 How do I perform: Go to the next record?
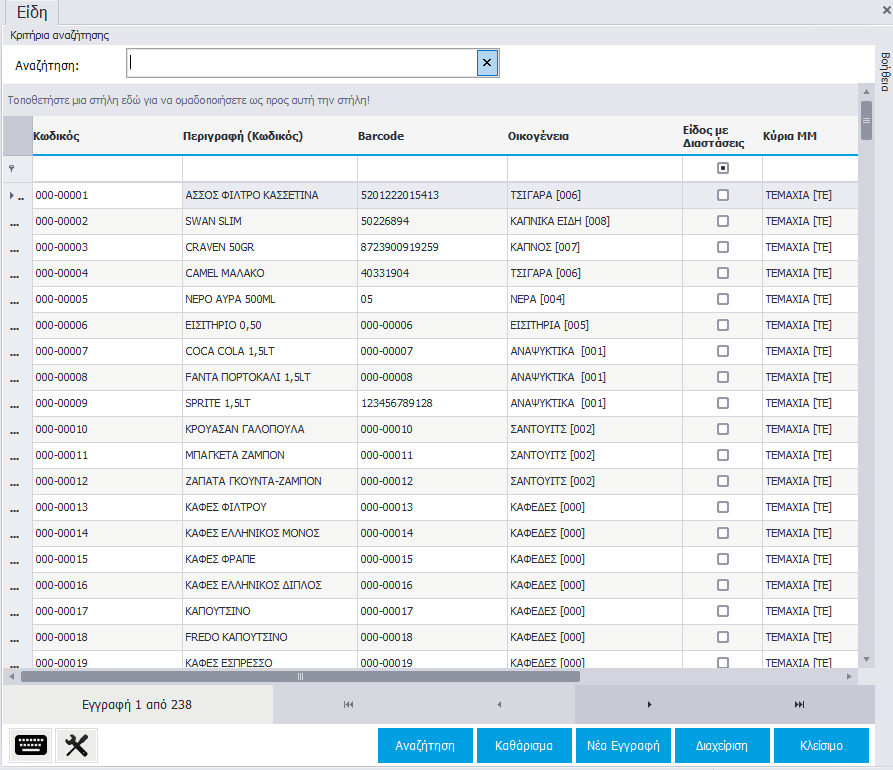649,705
